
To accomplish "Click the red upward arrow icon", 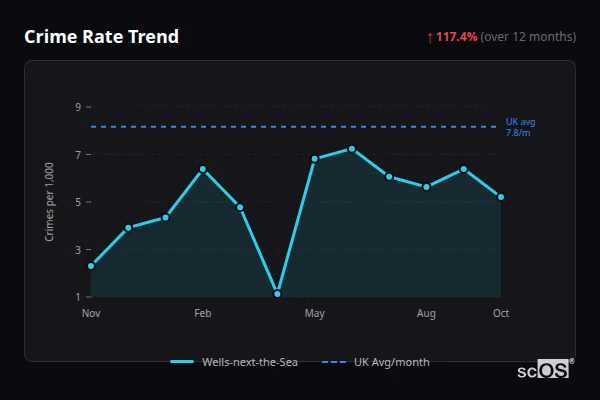I will click(x=430, y=38).
